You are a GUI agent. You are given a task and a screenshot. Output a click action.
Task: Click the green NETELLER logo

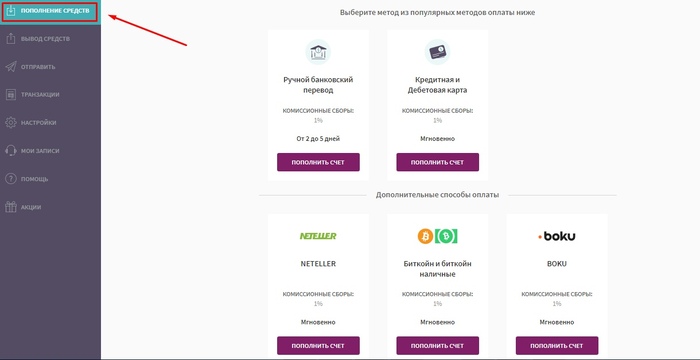coord(318,236)
